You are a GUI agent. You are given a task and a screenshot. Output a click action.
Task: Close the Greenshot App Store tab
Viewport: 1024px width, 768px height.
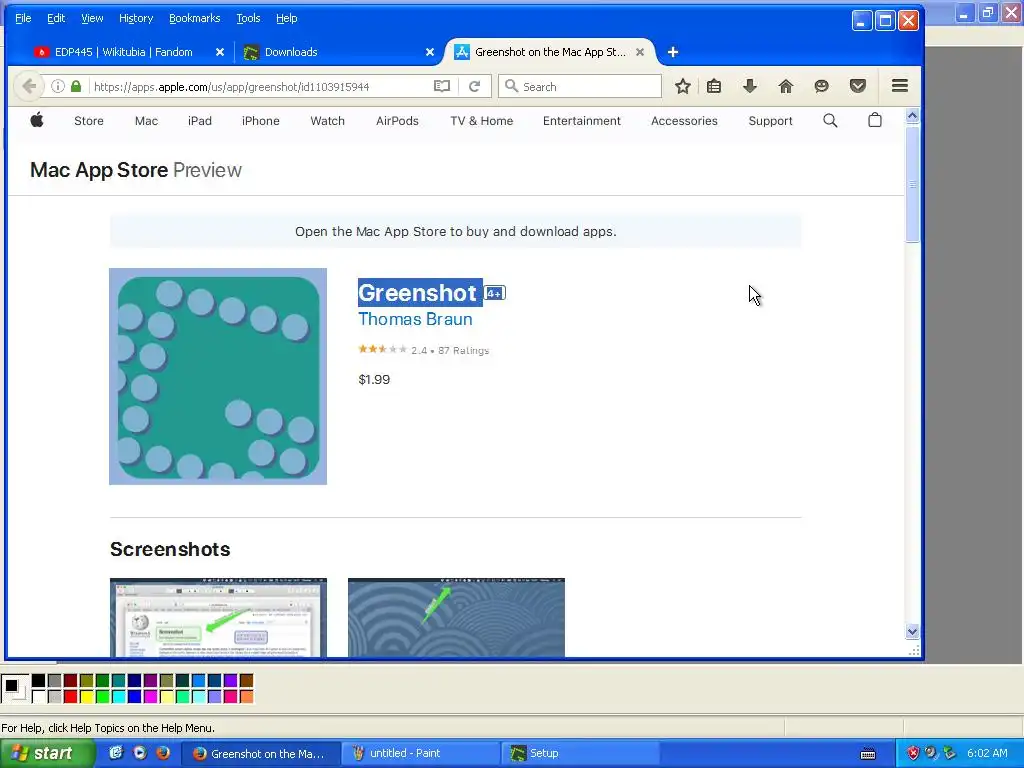640,52
